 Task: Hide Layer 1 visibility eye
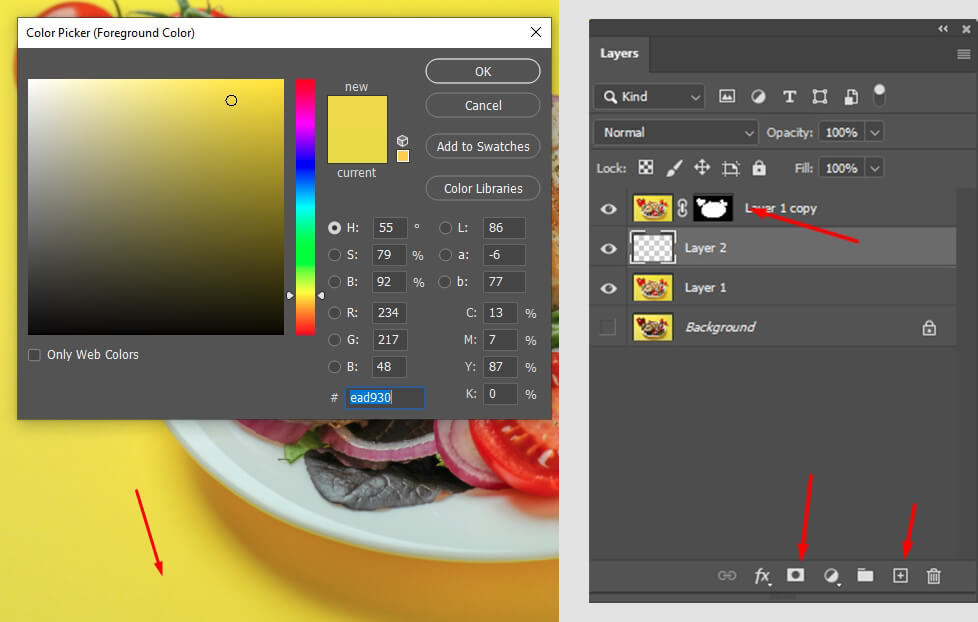point(609,288)
